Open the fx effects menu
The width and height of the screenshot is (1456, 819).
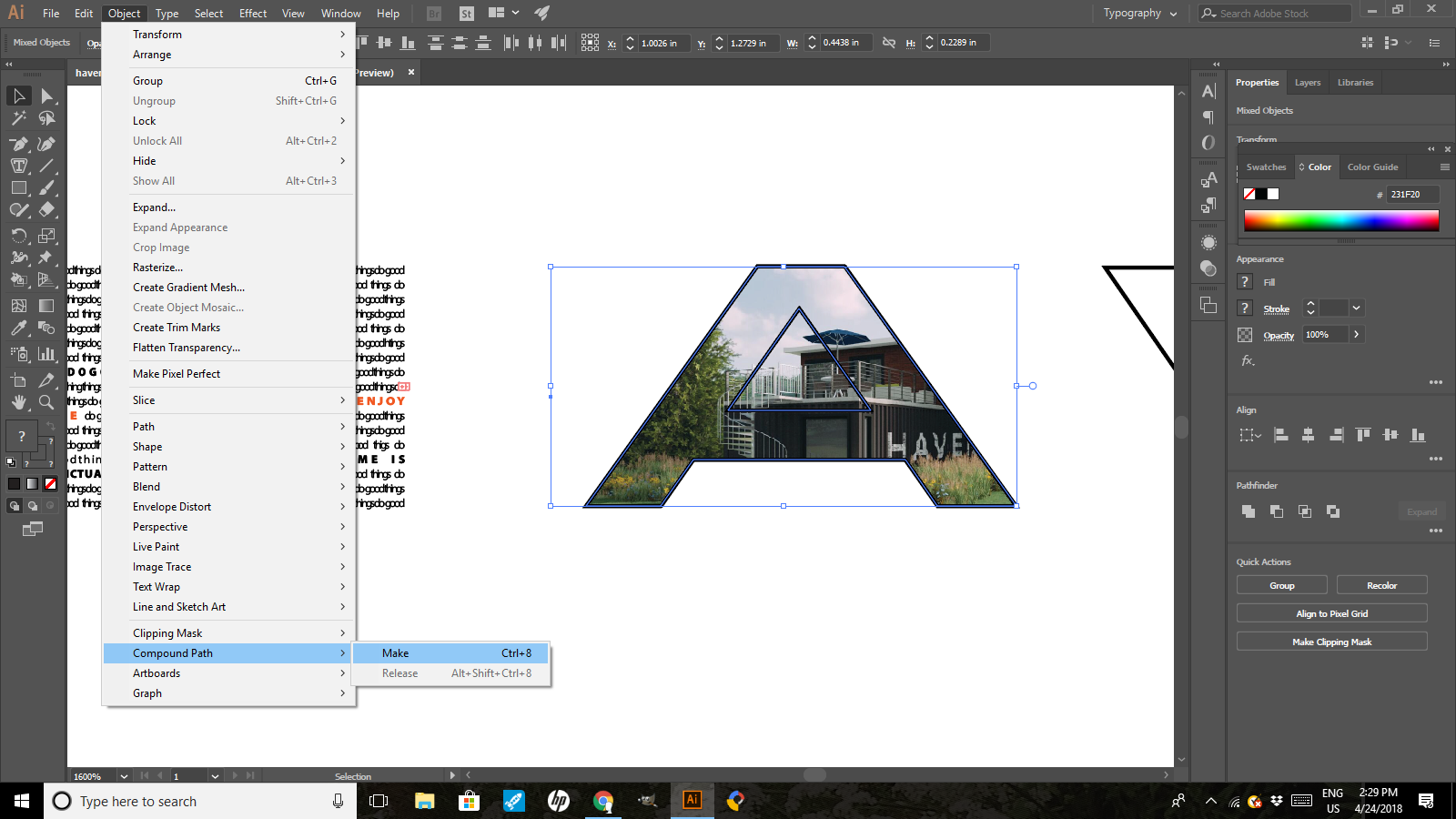pos(1249,361)
